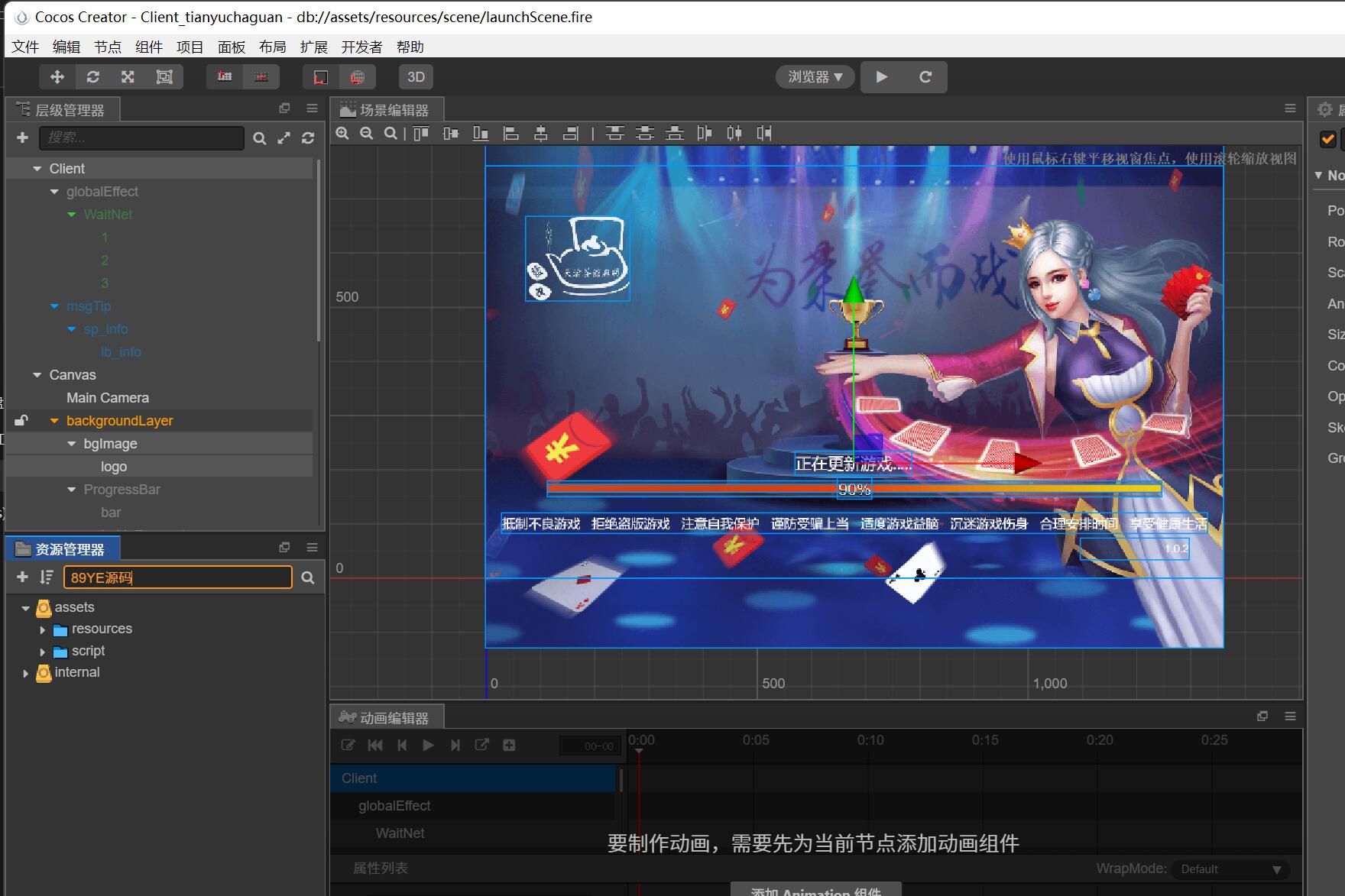Click refresh icon in hierarchy panel
The width and height of the screenshot is (1345, 896).
click(308, 138)
